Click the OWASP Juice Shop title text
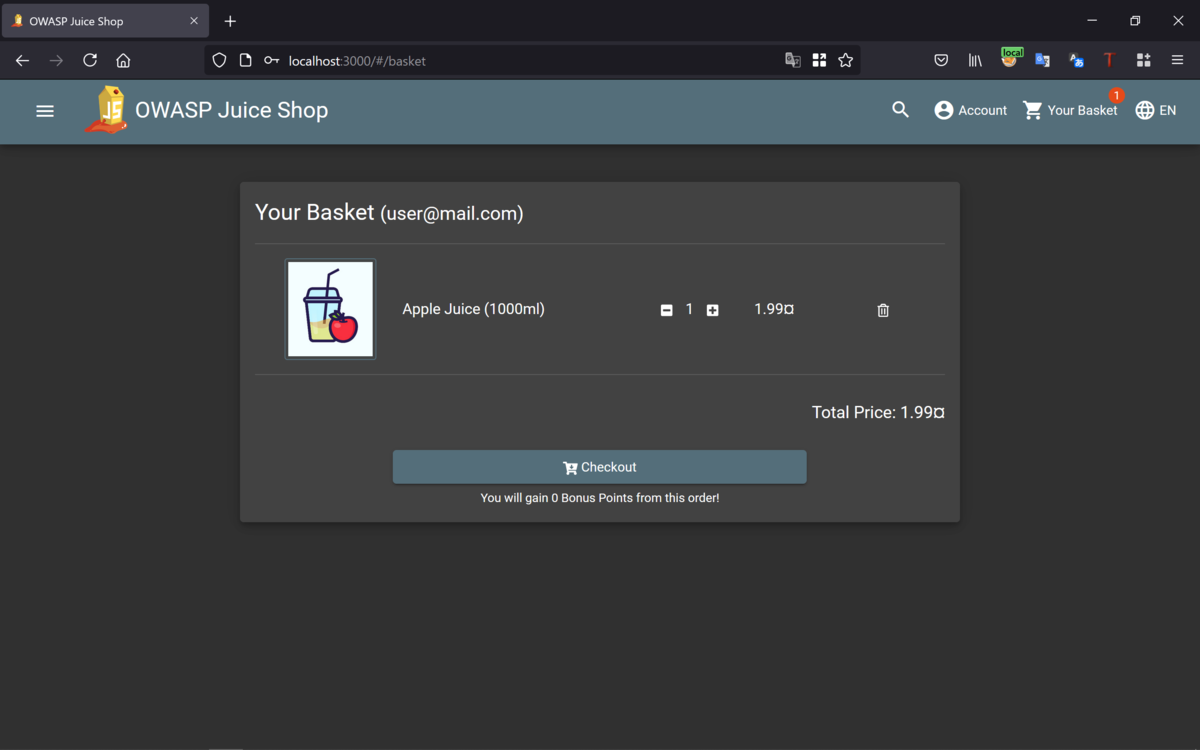The height and width of the screenshot is (750, 1200). [x=231, y=110]
